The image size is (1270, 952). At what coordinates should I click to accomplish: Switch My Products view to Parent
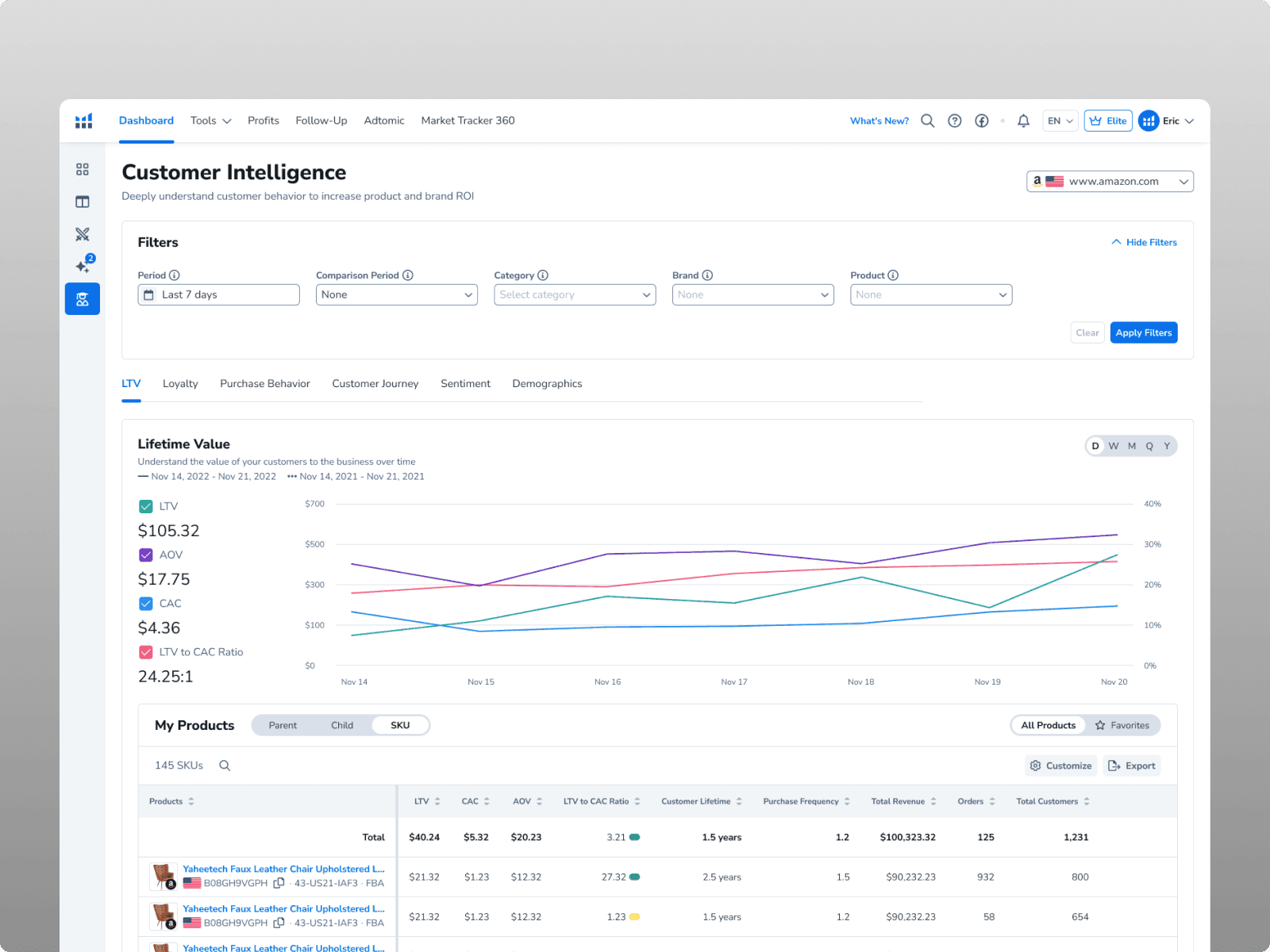(283, 725)
